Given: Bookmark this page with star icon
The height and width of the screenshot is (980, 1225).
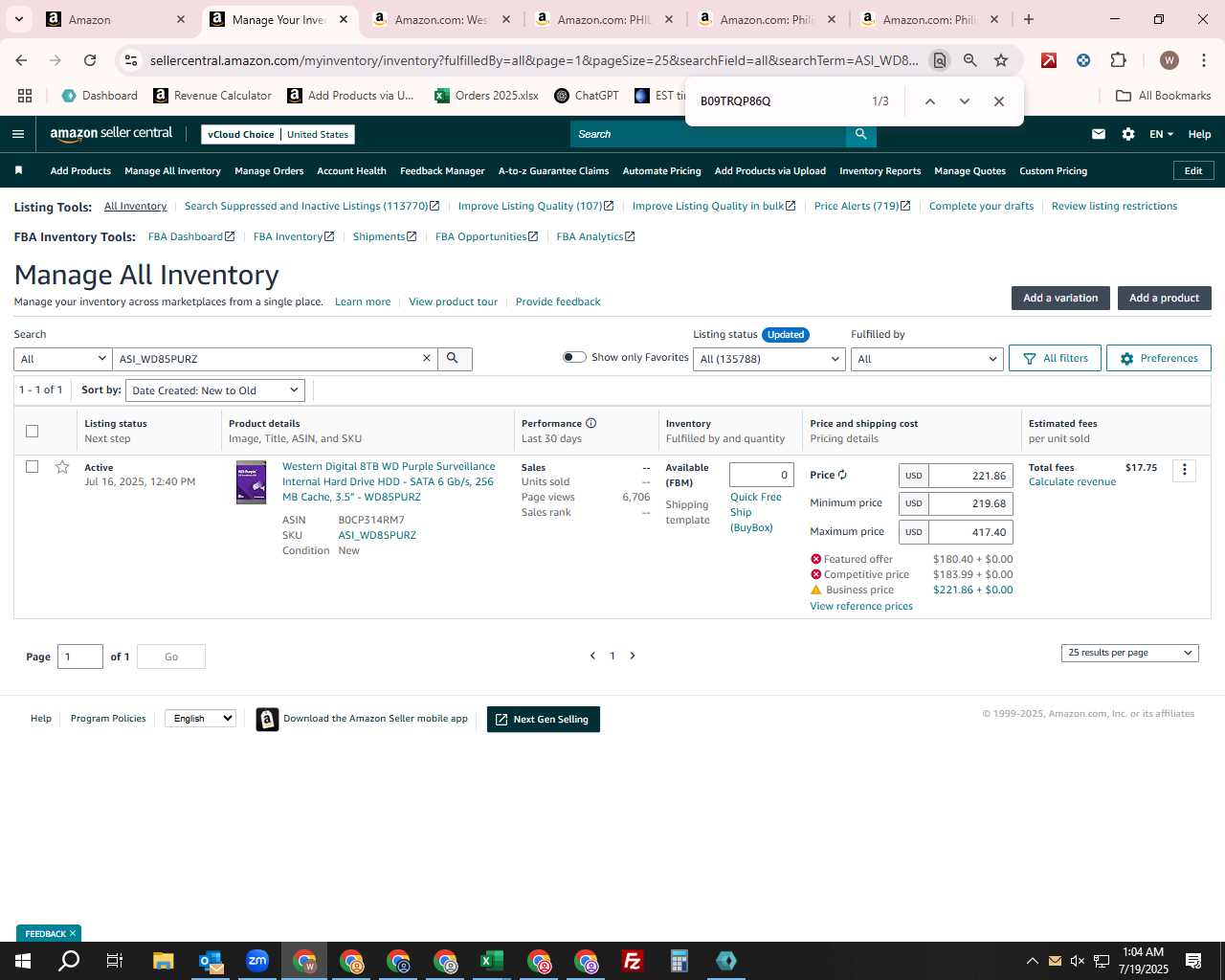Looking at the screenshot, I should pos(1001,60).
